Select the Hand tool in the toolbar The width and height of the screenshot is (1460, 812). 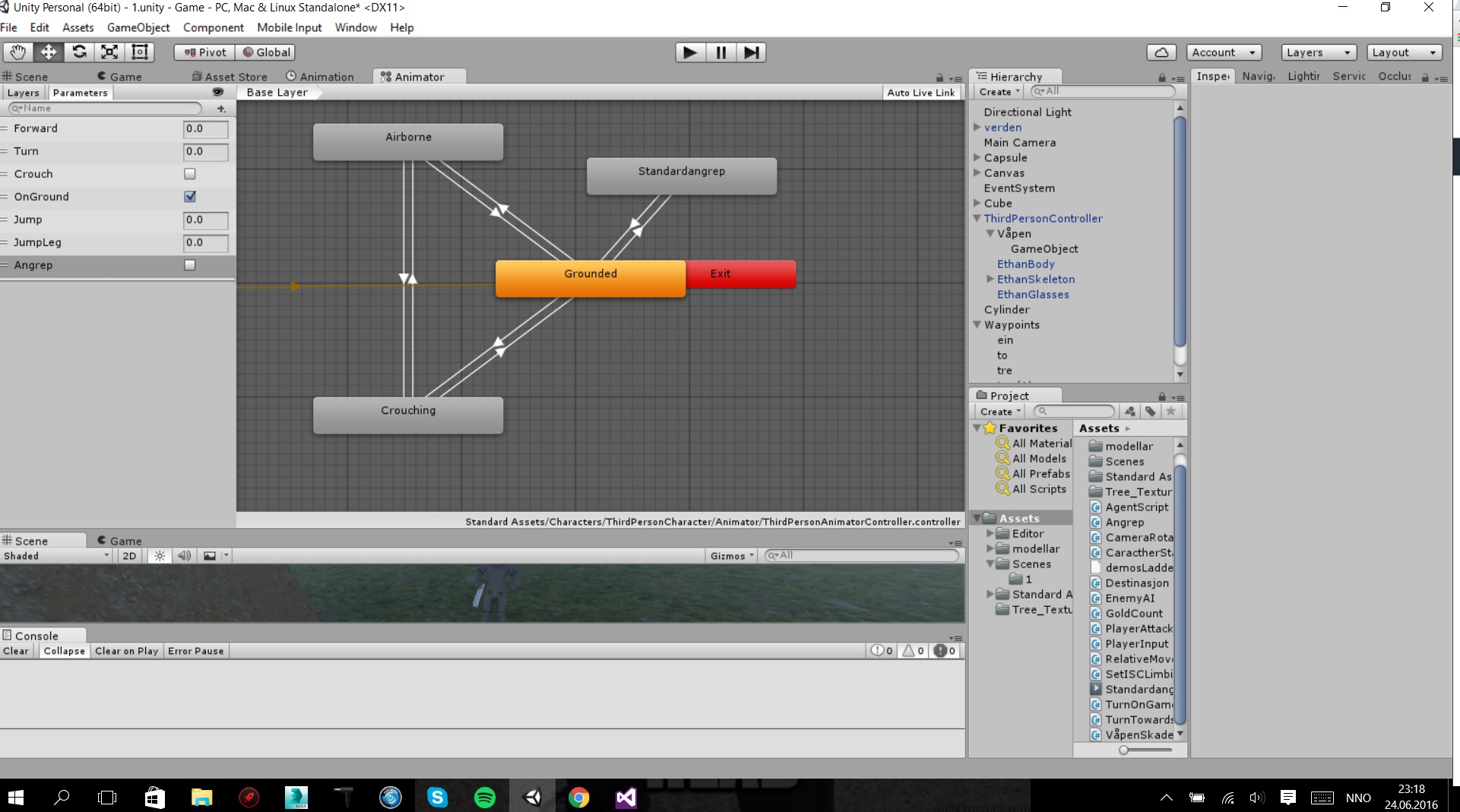pos(17,52)
